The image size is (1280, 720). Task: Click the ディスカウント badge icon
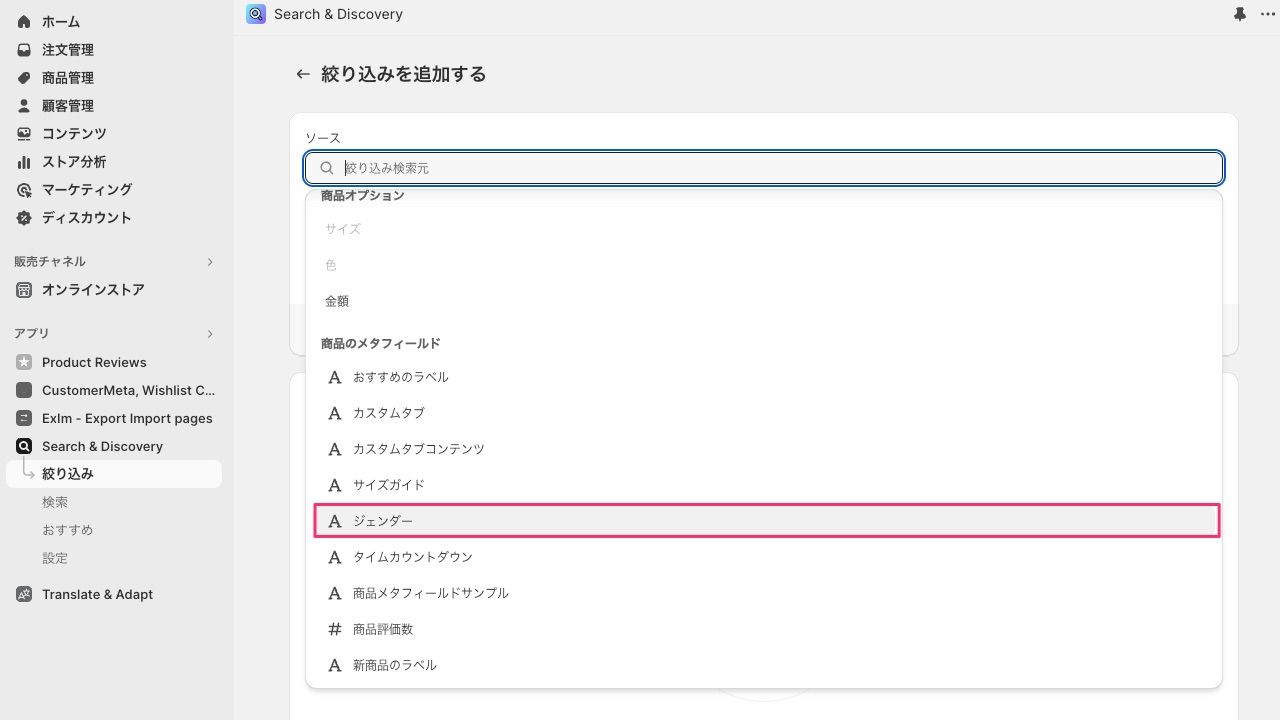tap(24, 218)
